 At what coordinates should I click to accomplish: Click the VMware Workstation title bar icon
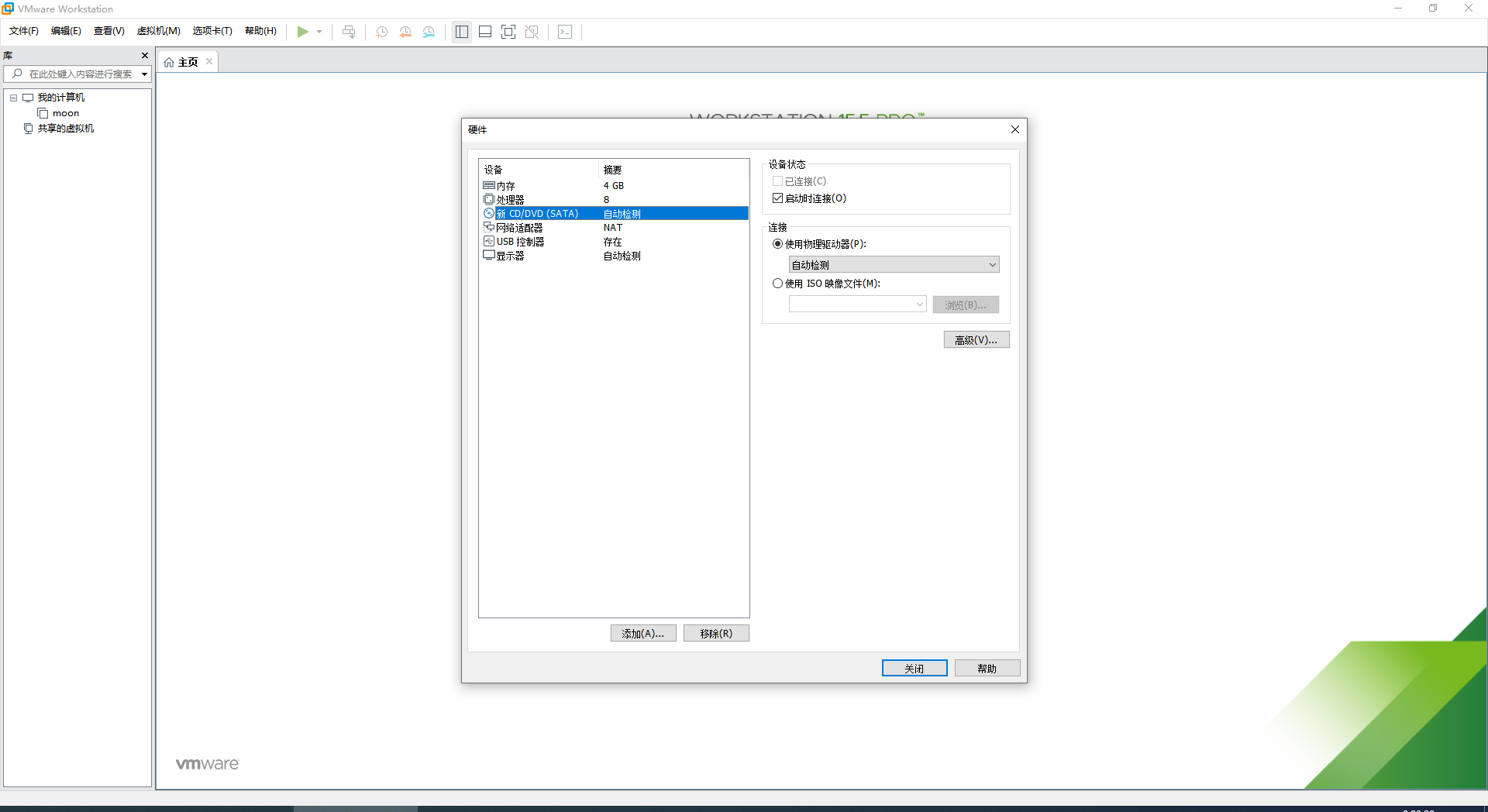tap(9, 9)
